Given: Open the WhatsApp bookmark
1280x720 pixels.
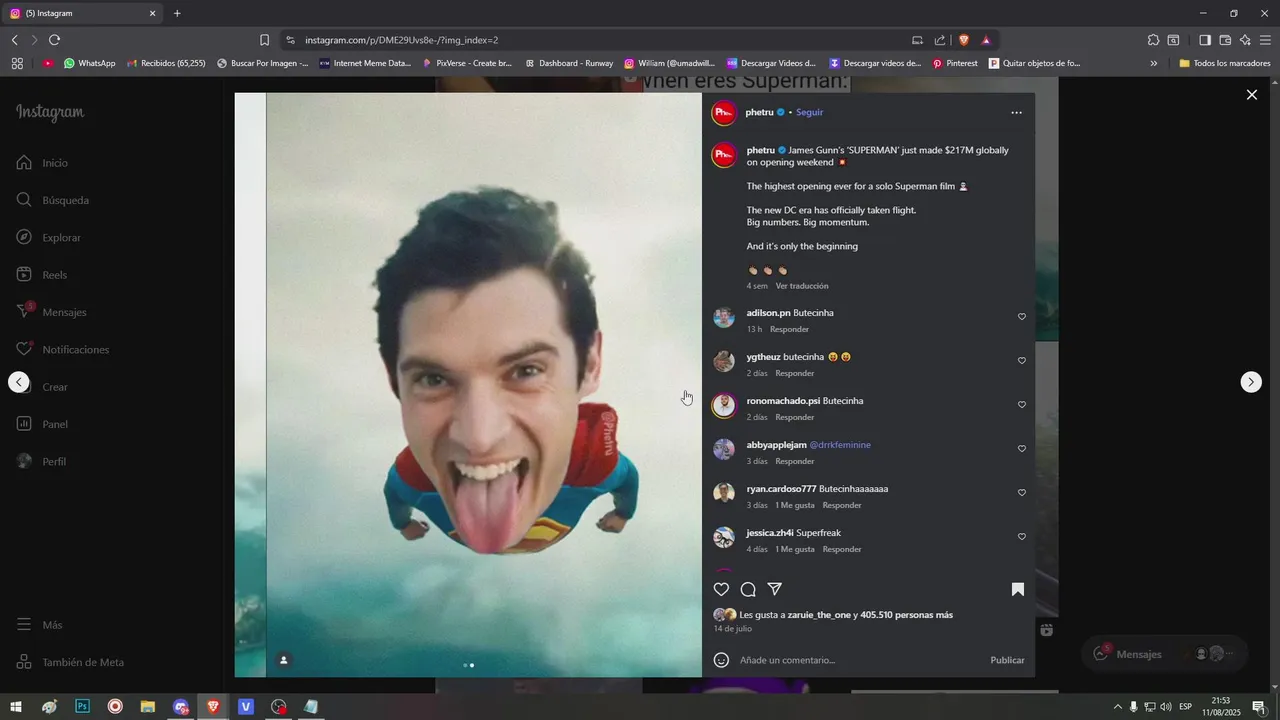Looking at the screenshot, I should click(x=89, y=63).
